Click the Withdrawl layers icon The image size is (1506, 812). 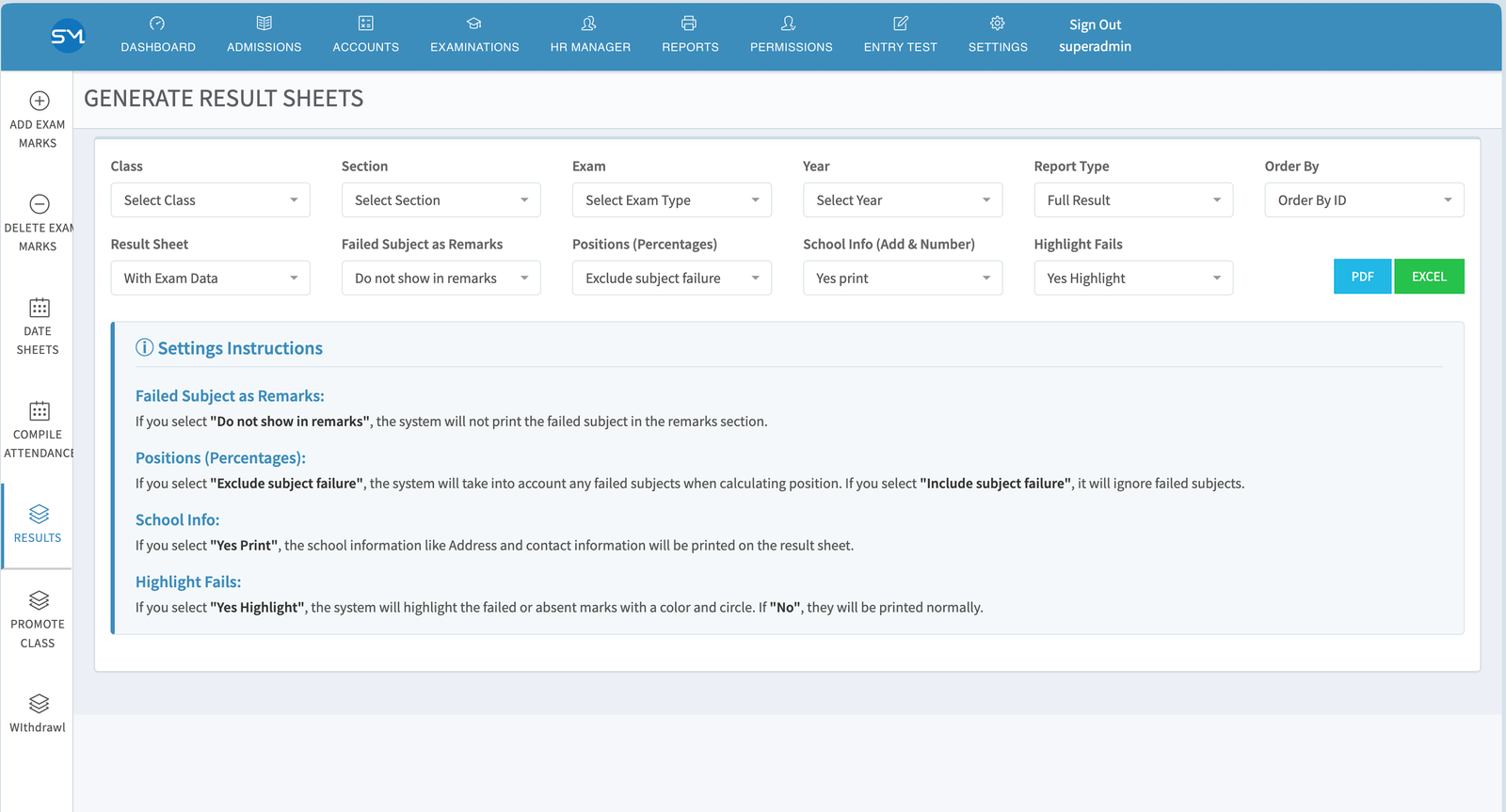point(40,704)
